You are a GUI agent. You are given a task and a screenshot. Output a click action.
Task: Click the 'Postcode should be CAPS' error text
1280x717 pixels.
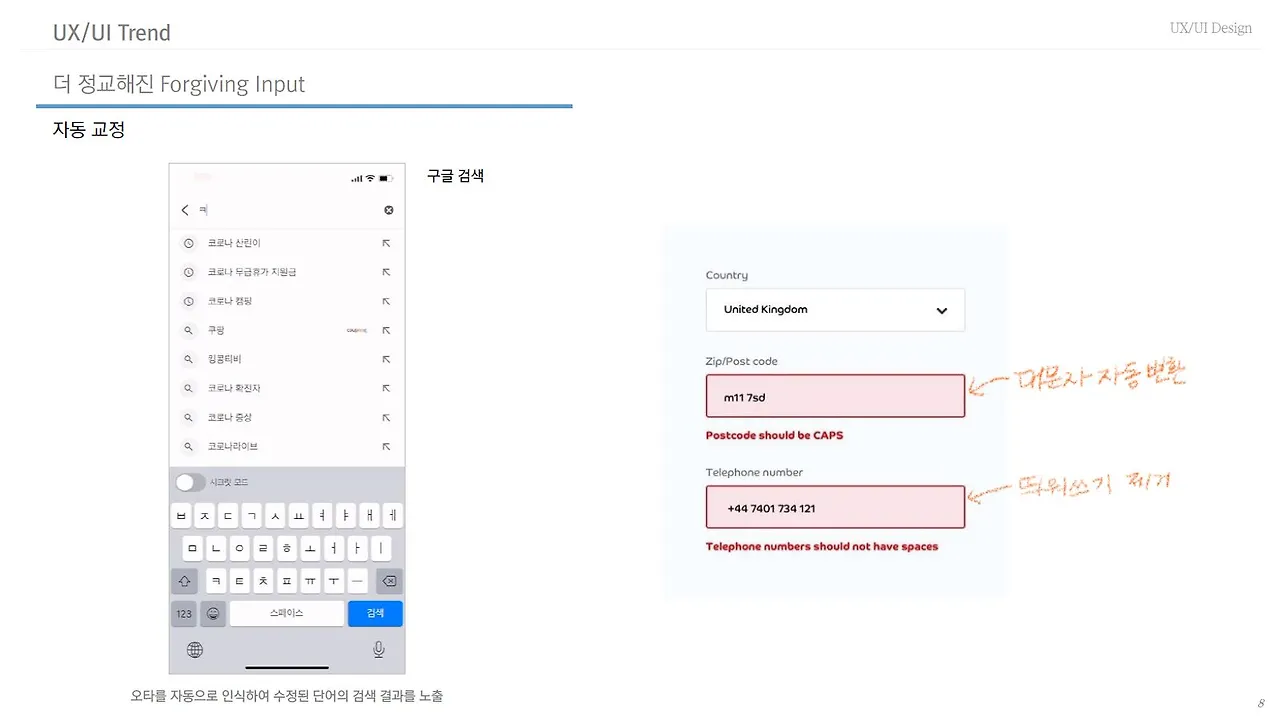click(x=774, y=436)
